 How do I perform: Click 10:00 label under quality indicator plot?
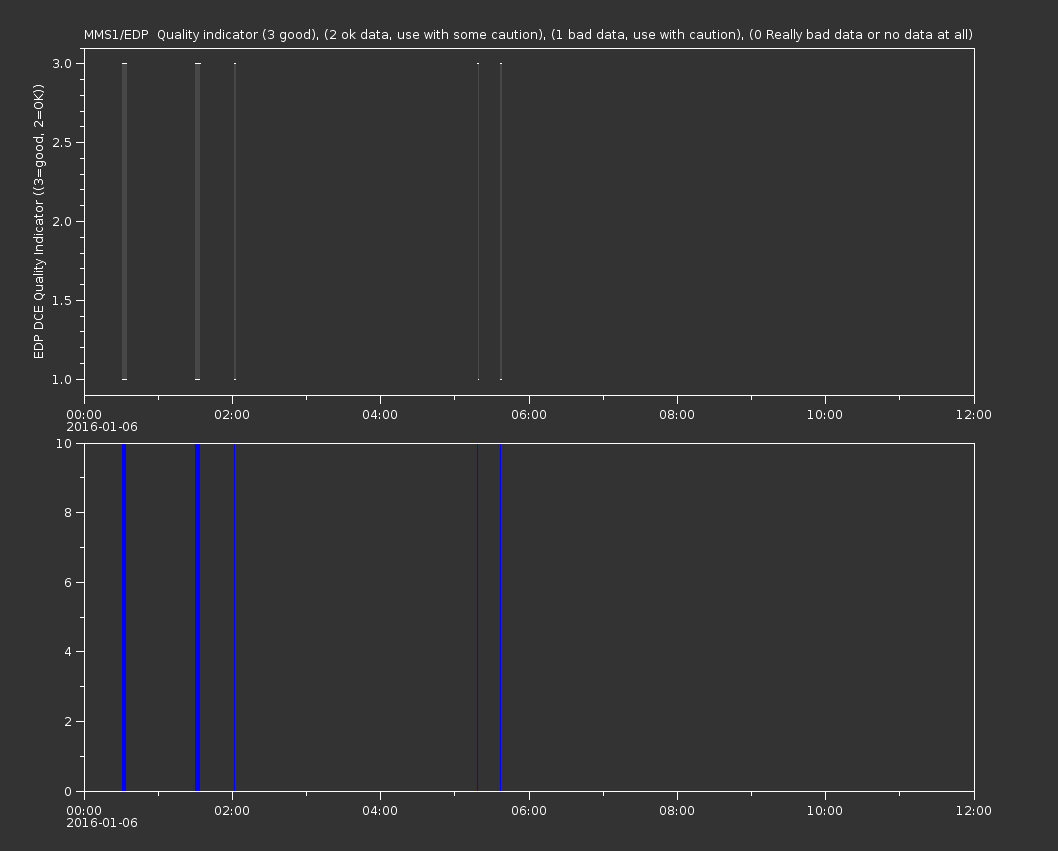click(825, 414)
